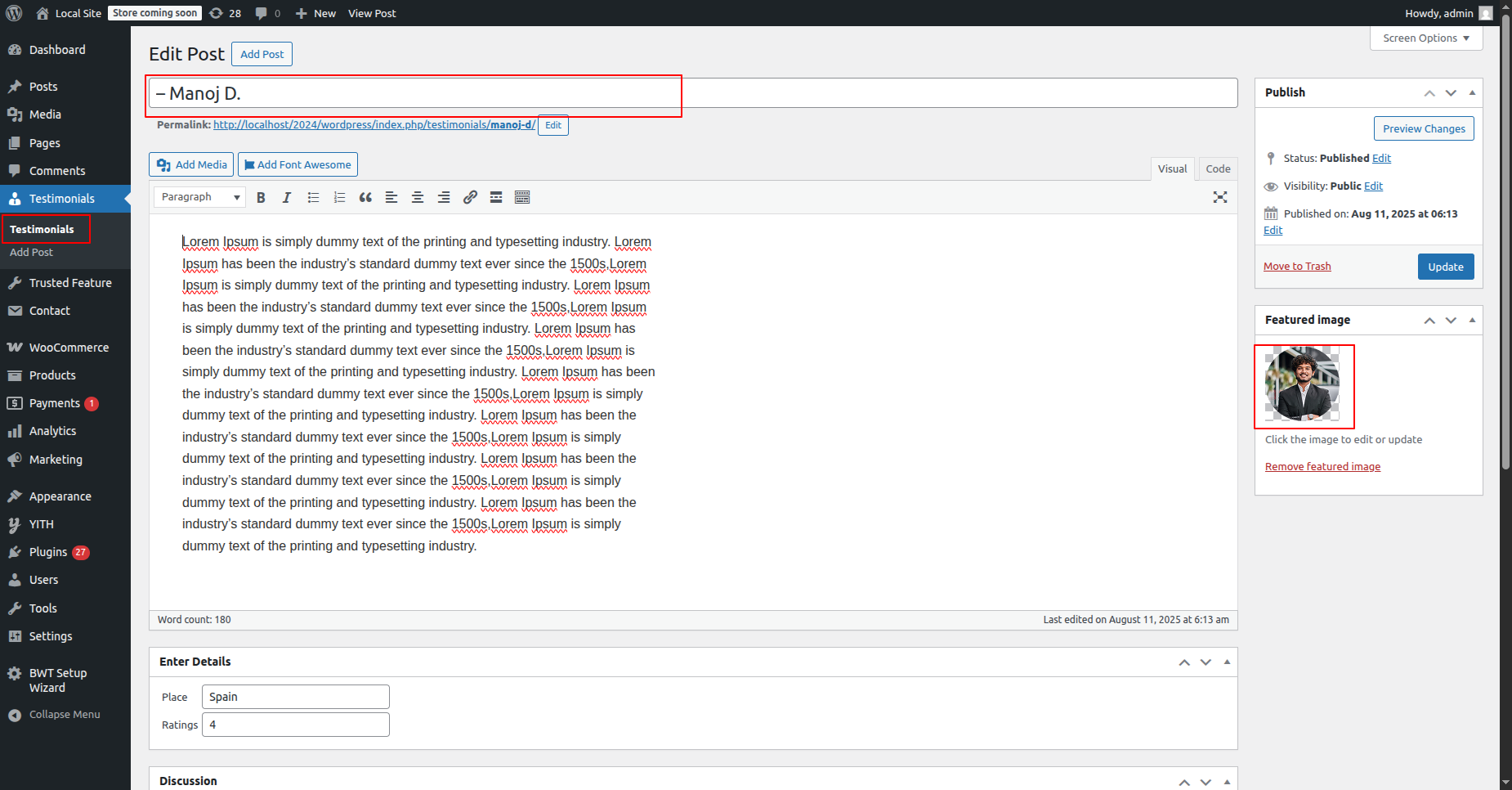Switch to the Code editor tab

[x=1218, y=168]
